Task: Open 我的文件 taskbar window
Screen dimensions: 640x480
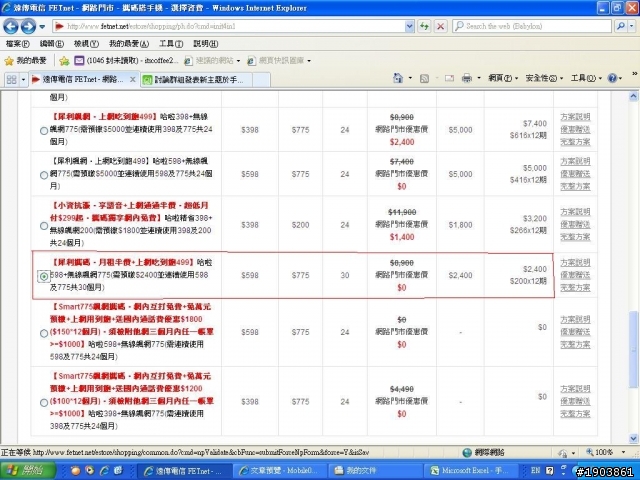Action: [x=376, y=471]
